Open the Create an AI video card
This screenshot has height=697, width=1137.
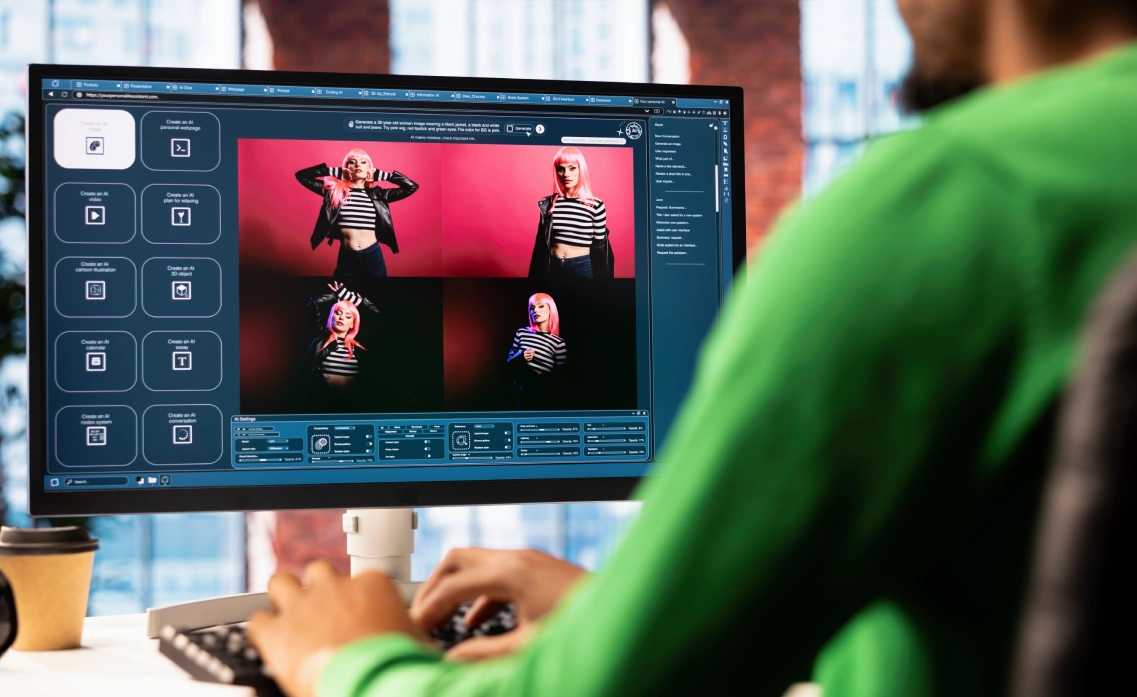pos(95,213)
